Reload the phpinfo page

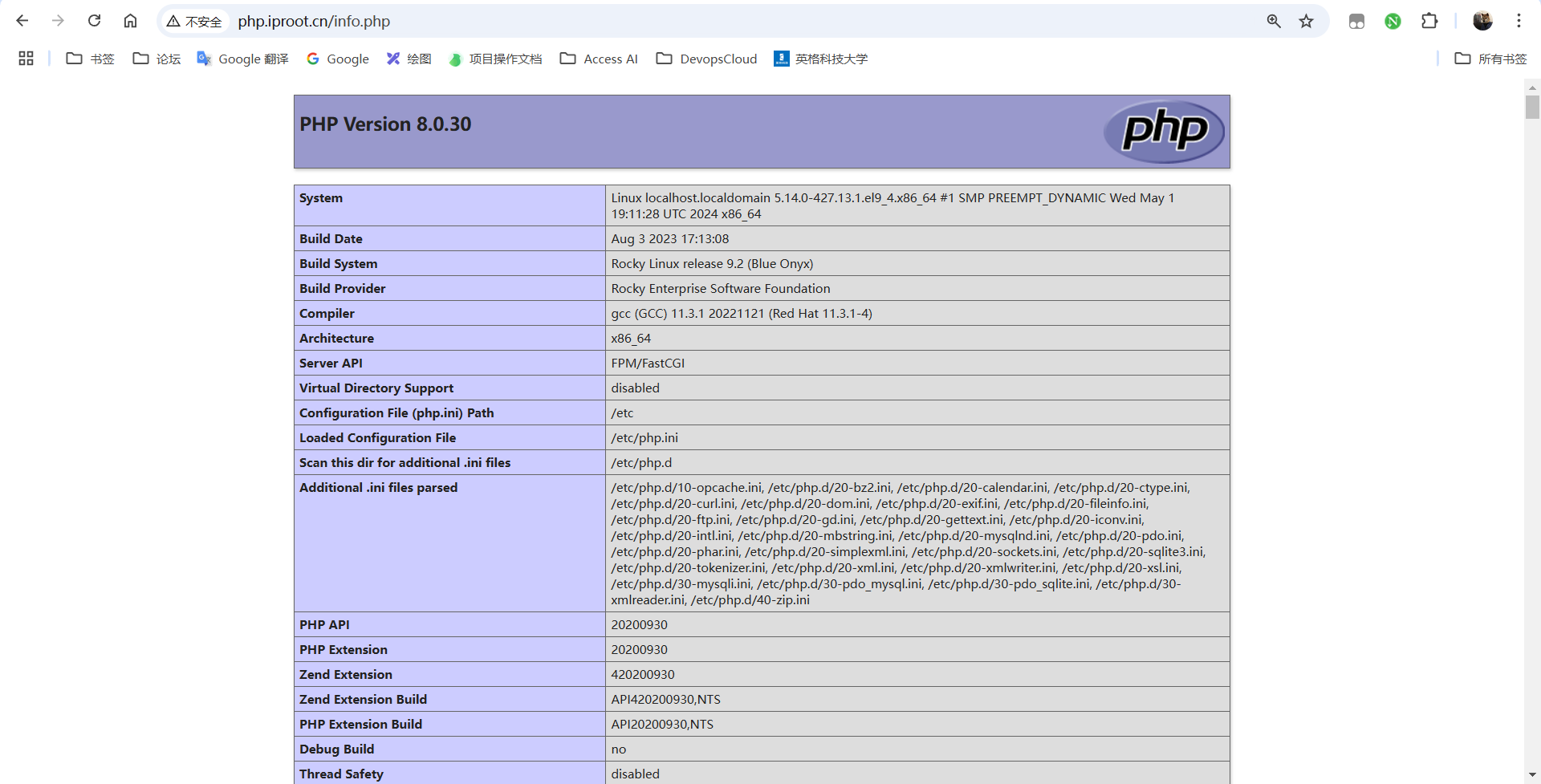pyautogui.click(x=94, y=21)
